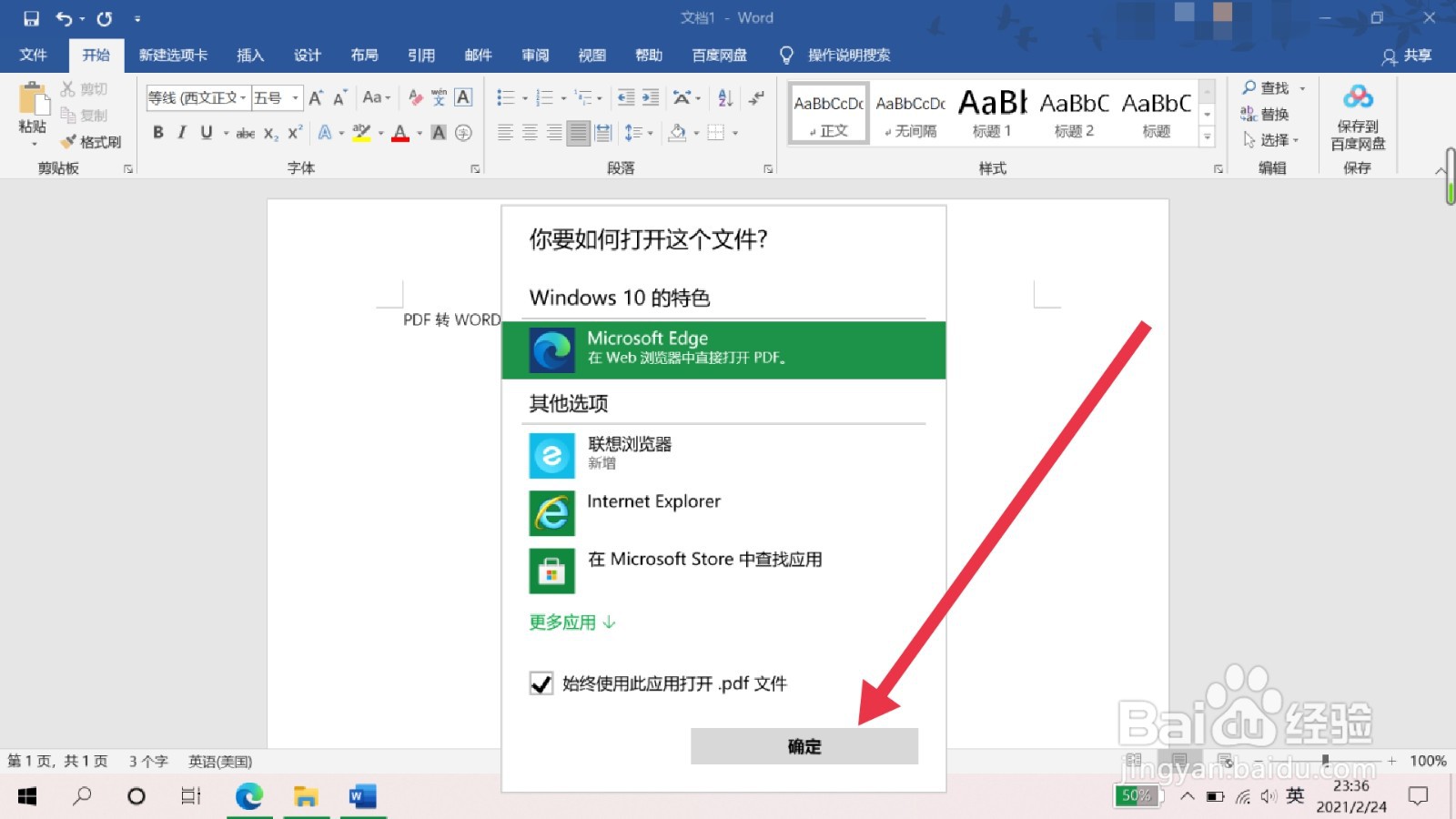Select the Format Painter (格式刷)
Viewport: 1456px width, 819px height.
[91, 142]
